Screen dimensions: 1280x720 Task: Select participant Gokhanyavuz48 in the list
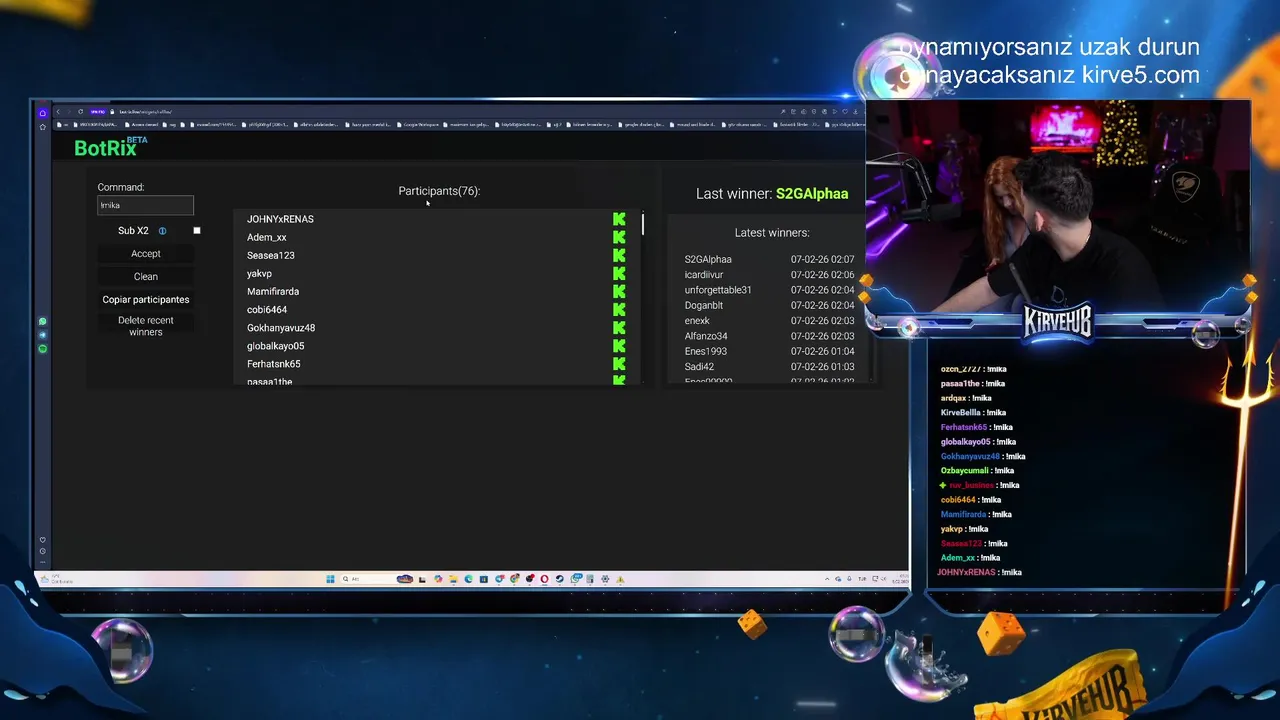[281, 328]
